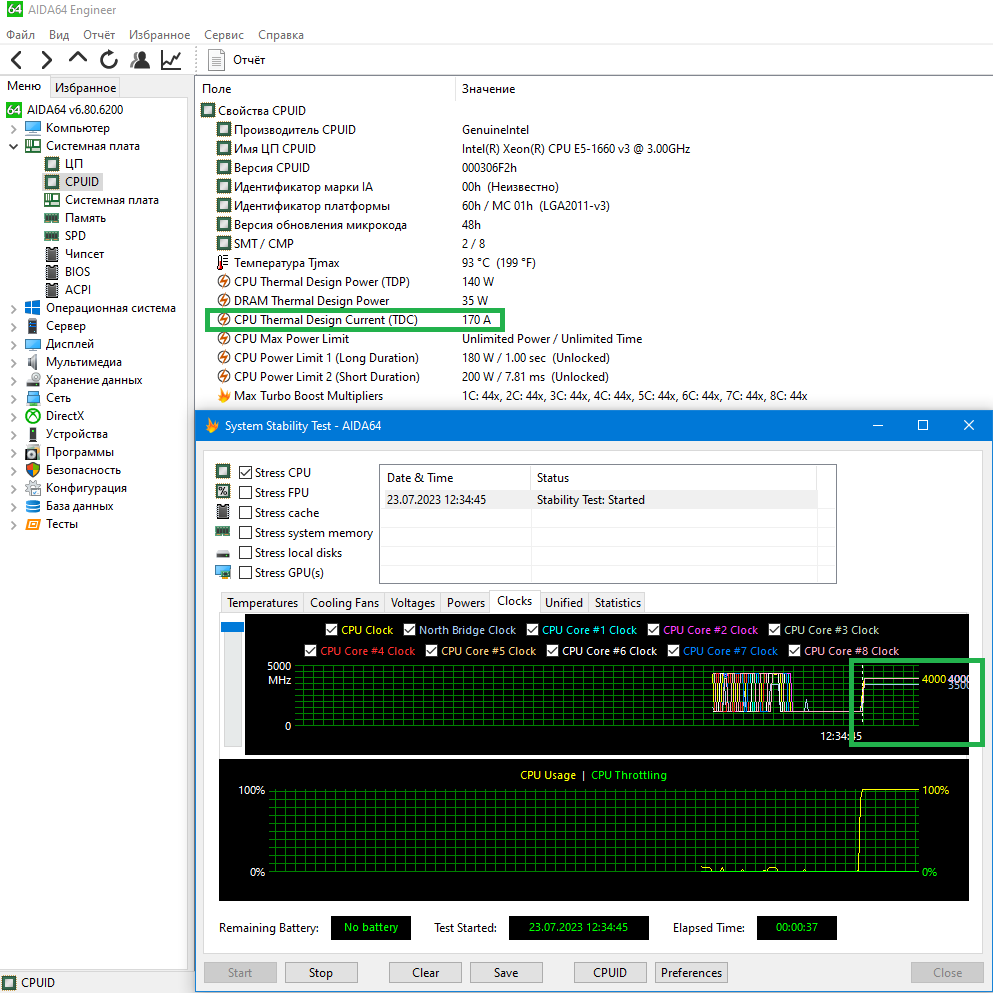Switch to the Voltages tab
This screenshot has height=993, width=993.
coord(412,603)
